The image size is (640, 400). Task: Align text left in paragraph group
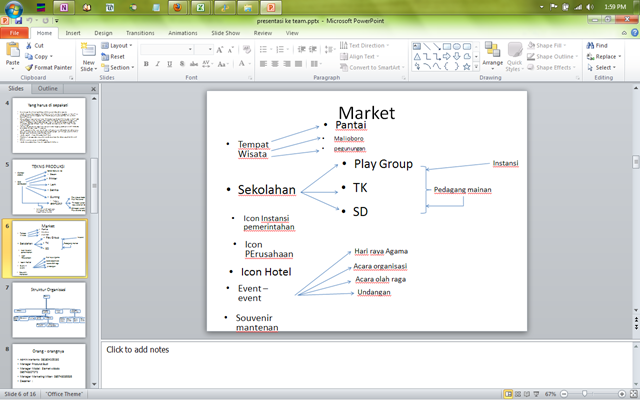point(263,64)
